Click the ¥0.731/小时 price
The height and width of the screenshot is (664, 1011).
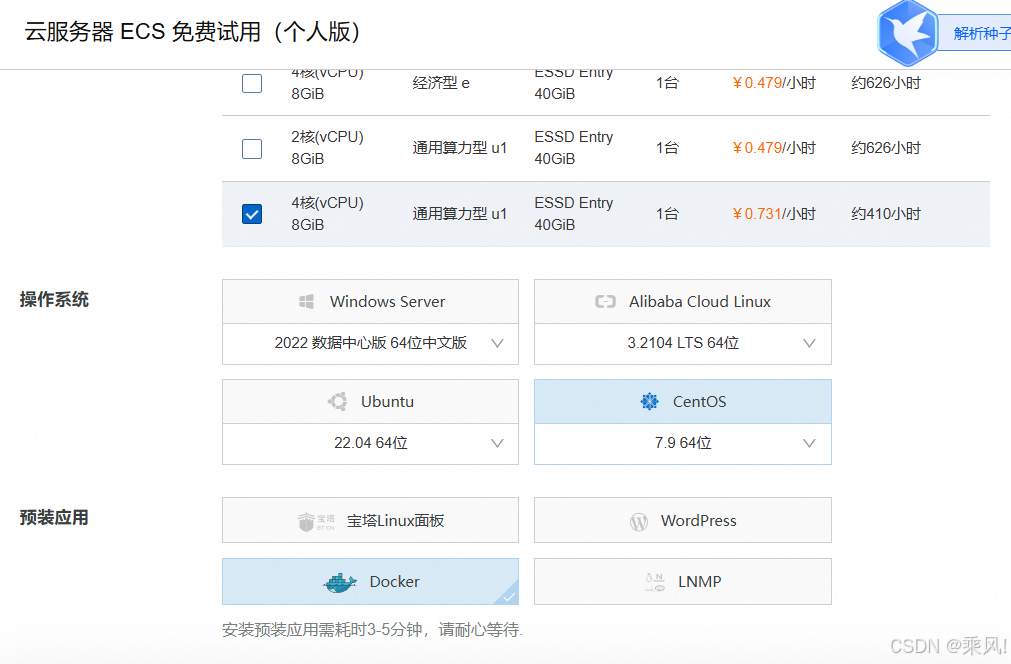pos(774,214)
